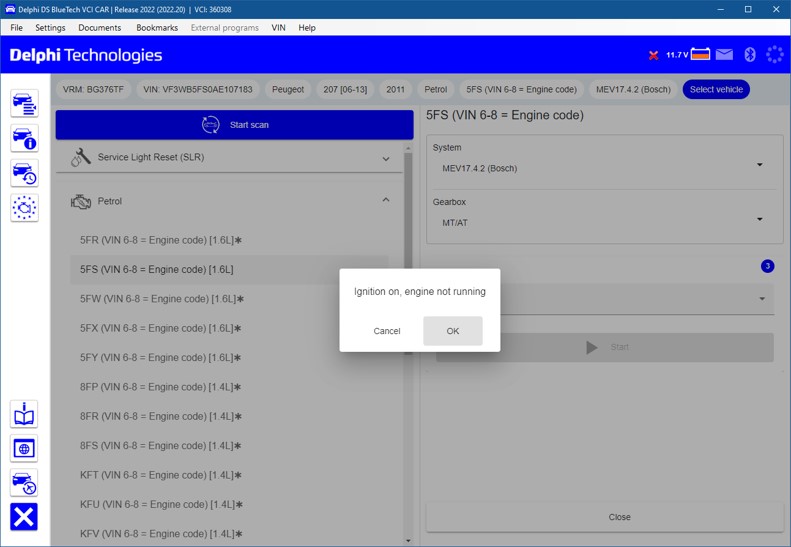This screenshot has width=791, height=547.
Task: Open the vehicle selection list icon in sidebar
Action: click(x=24, y=103)
